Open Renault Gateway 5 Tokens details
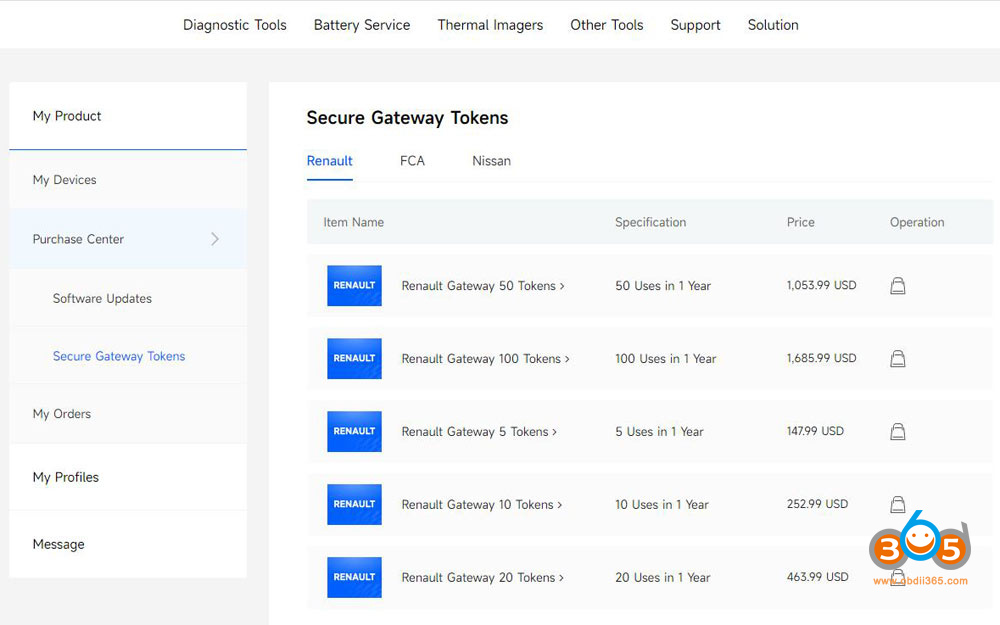This screenshot has width=1000, height=625. pos(479,432)
